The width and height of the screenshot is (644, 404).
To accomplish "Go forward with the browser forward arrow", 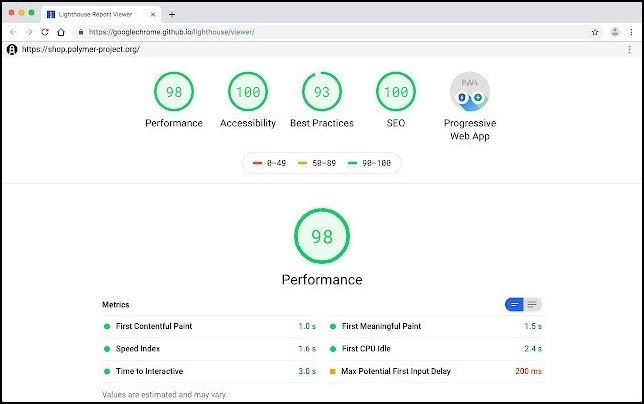I will point(29,32).
